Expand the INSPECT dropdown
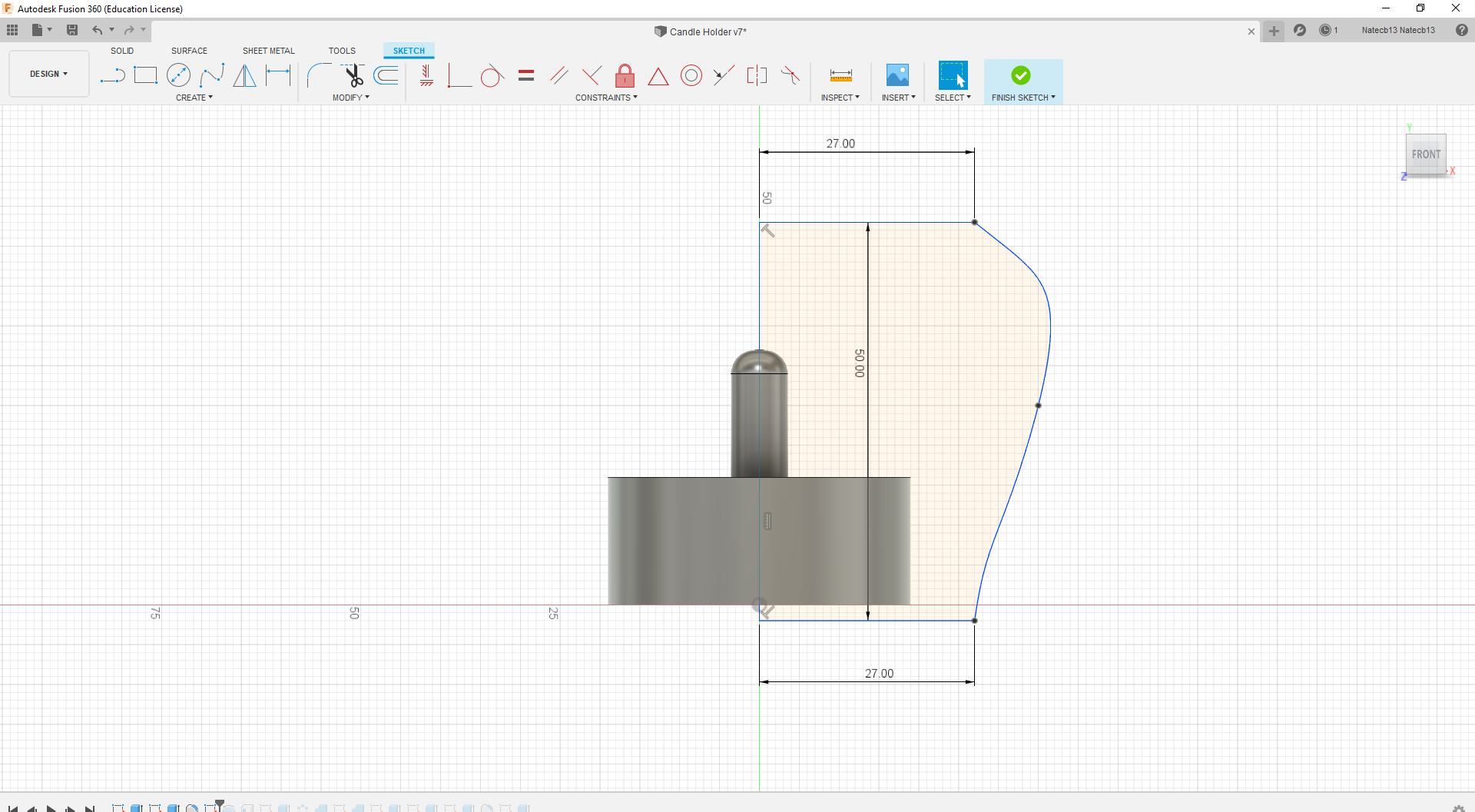Screen dimensions: 1475x812 (840, 98)
